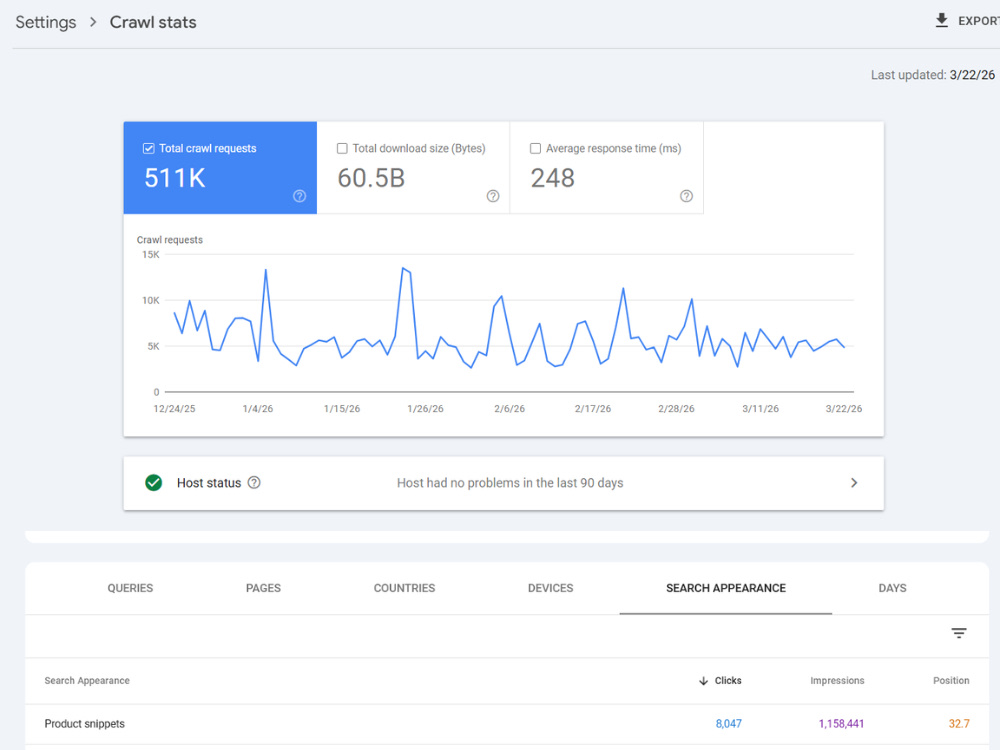
Task: Click the 10K y-axis label
Action: [151, 300]
